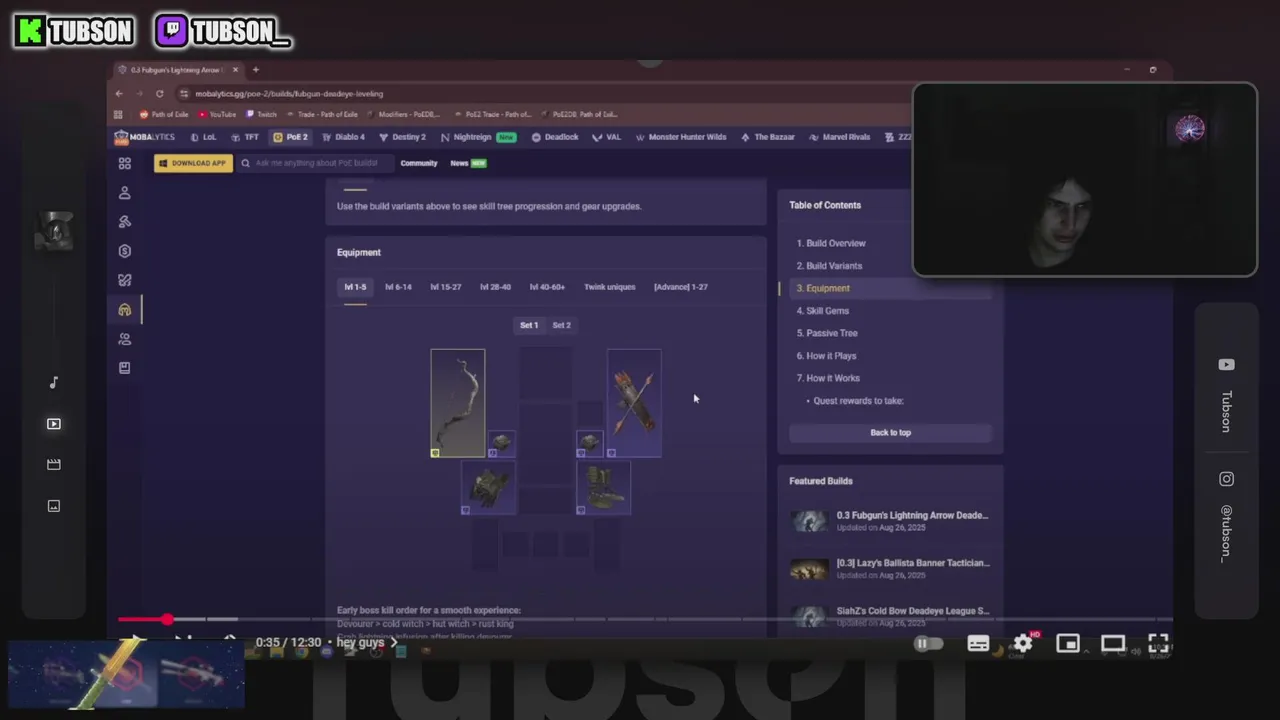
Task: Open YouTube player settings gear
Action: (x=1023, y=643)
